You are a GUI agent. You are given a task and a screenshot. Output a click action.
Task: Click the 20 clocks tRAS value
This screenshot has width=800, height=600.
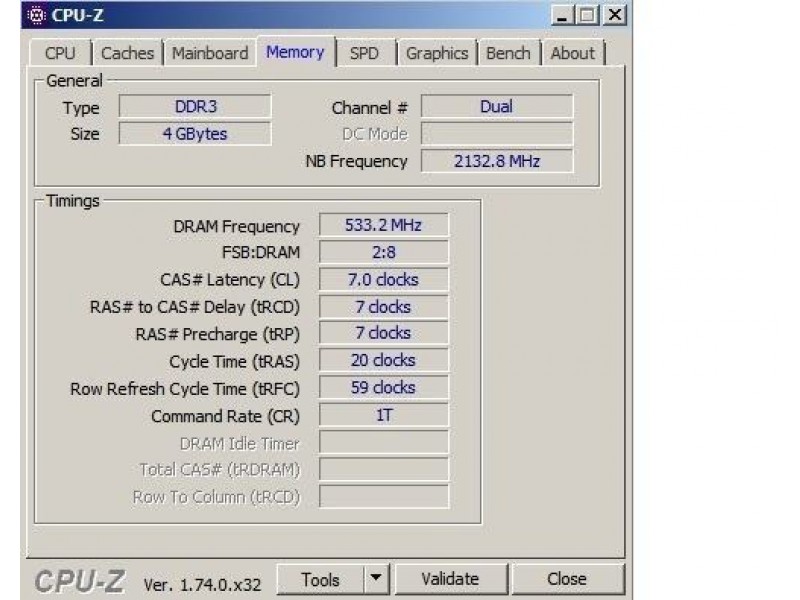(x=384, y=360)
